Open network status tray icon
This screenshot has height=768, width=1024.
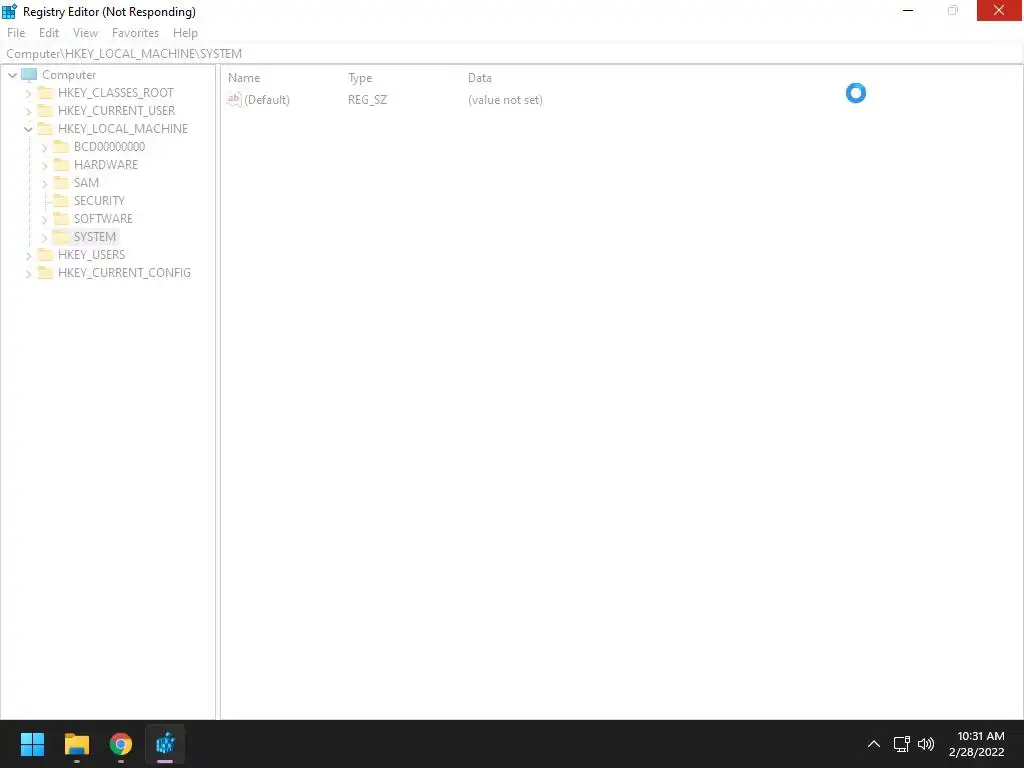[902, 744]
